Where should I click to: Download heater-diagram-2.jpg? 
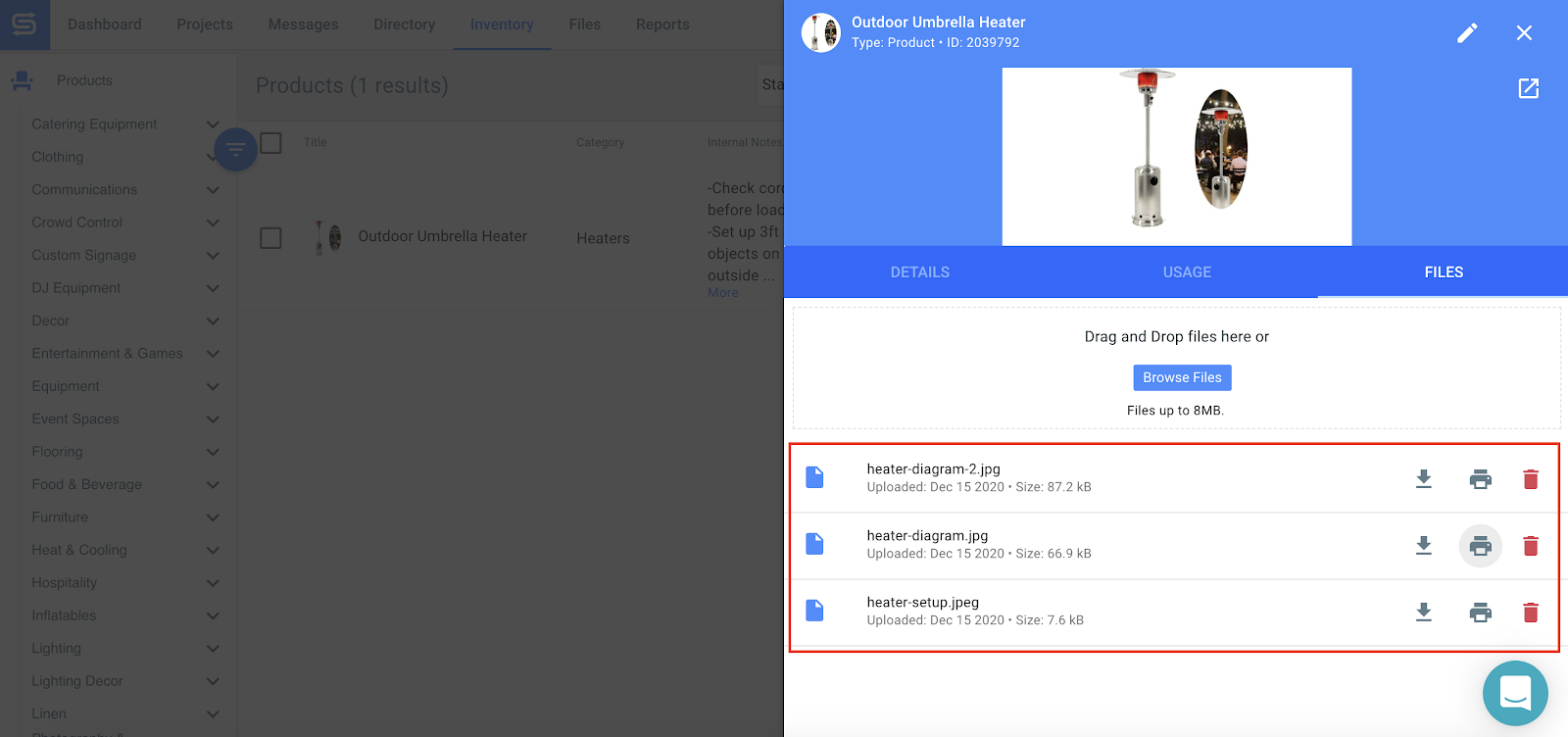pos(1424,479)
